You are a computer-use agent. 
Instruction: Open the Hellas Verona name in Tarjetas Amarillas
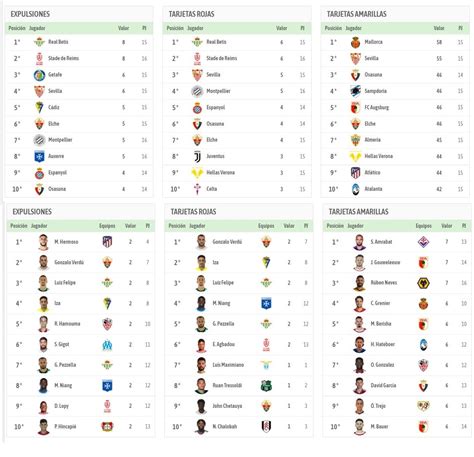tap(379, 156)
